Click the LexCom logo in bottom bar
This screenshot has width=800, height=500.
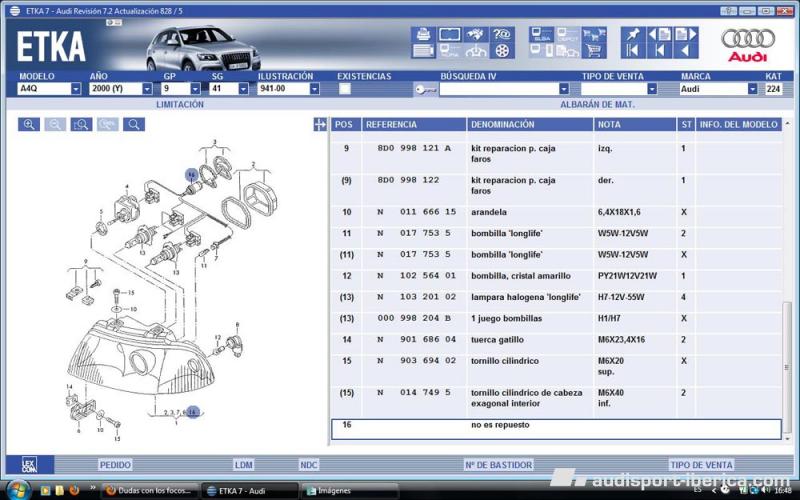pyautogui.click(x=30, y=465)
